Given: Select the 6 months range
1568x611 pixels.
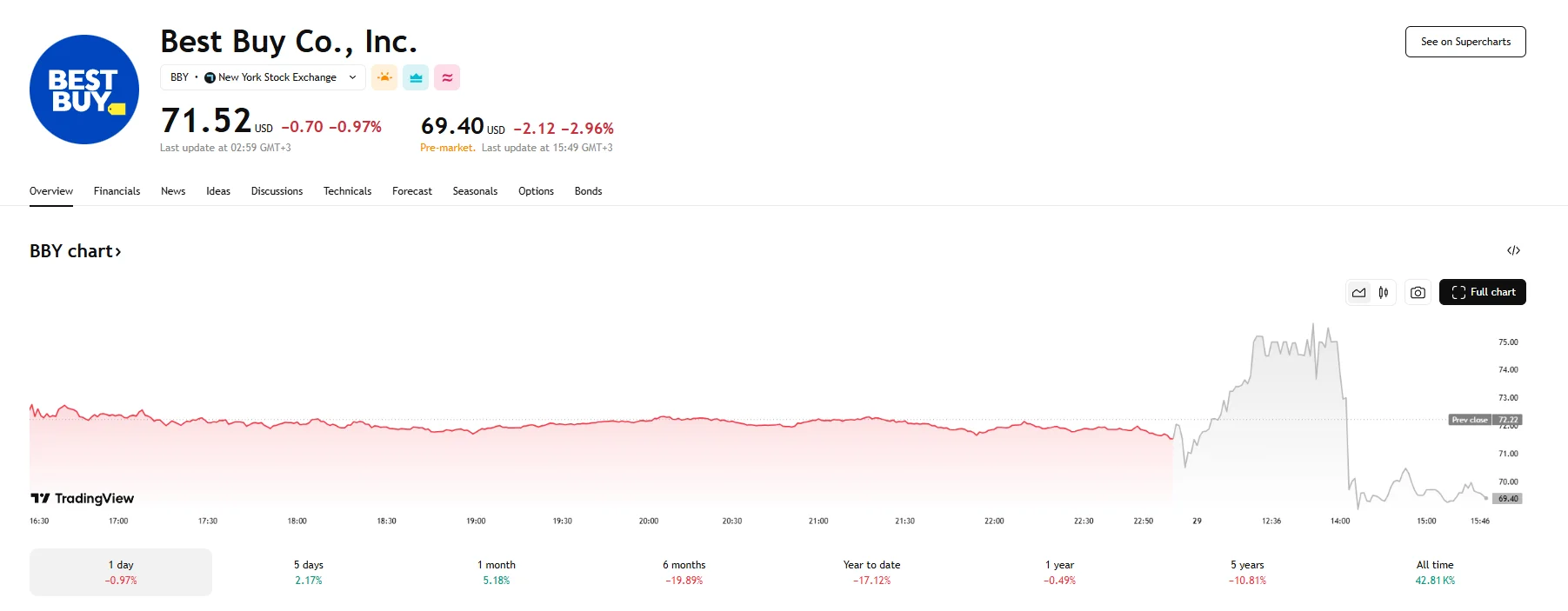Looking at the screenshot, I should click(x=684, y=572).
